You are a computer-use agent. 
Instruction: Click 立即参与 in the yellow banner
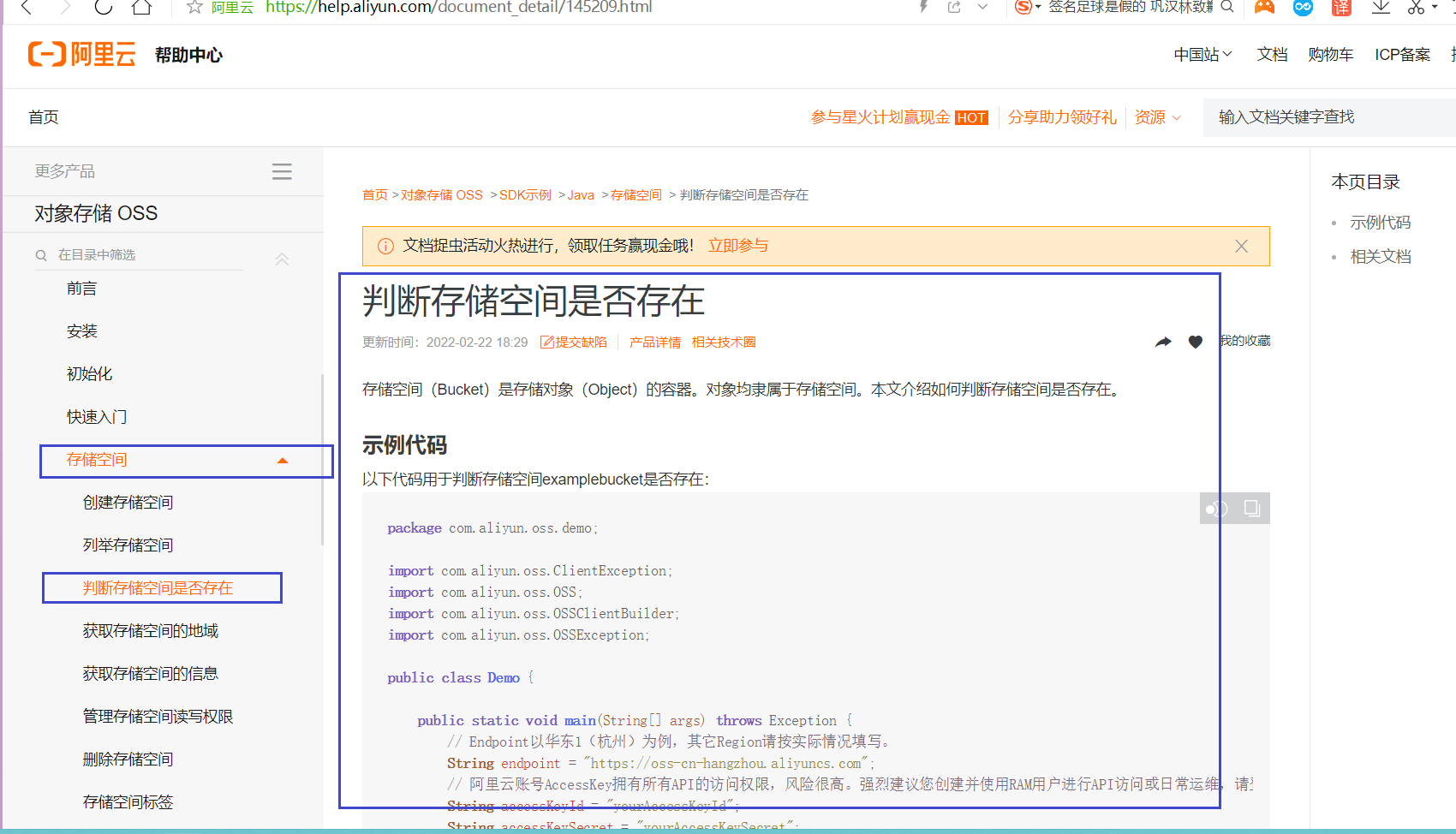point(738,246)
